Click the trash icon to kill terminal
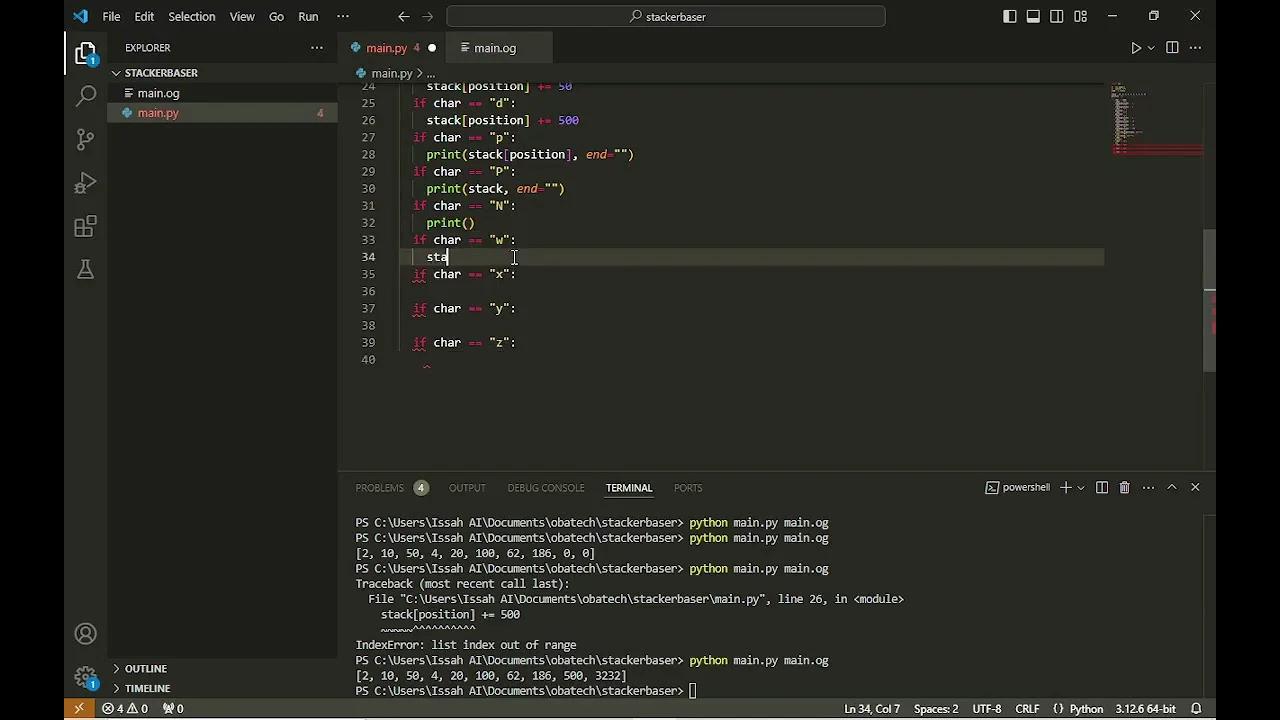The width and height of the screenshot is (1280, 720). pos(1124,487)
